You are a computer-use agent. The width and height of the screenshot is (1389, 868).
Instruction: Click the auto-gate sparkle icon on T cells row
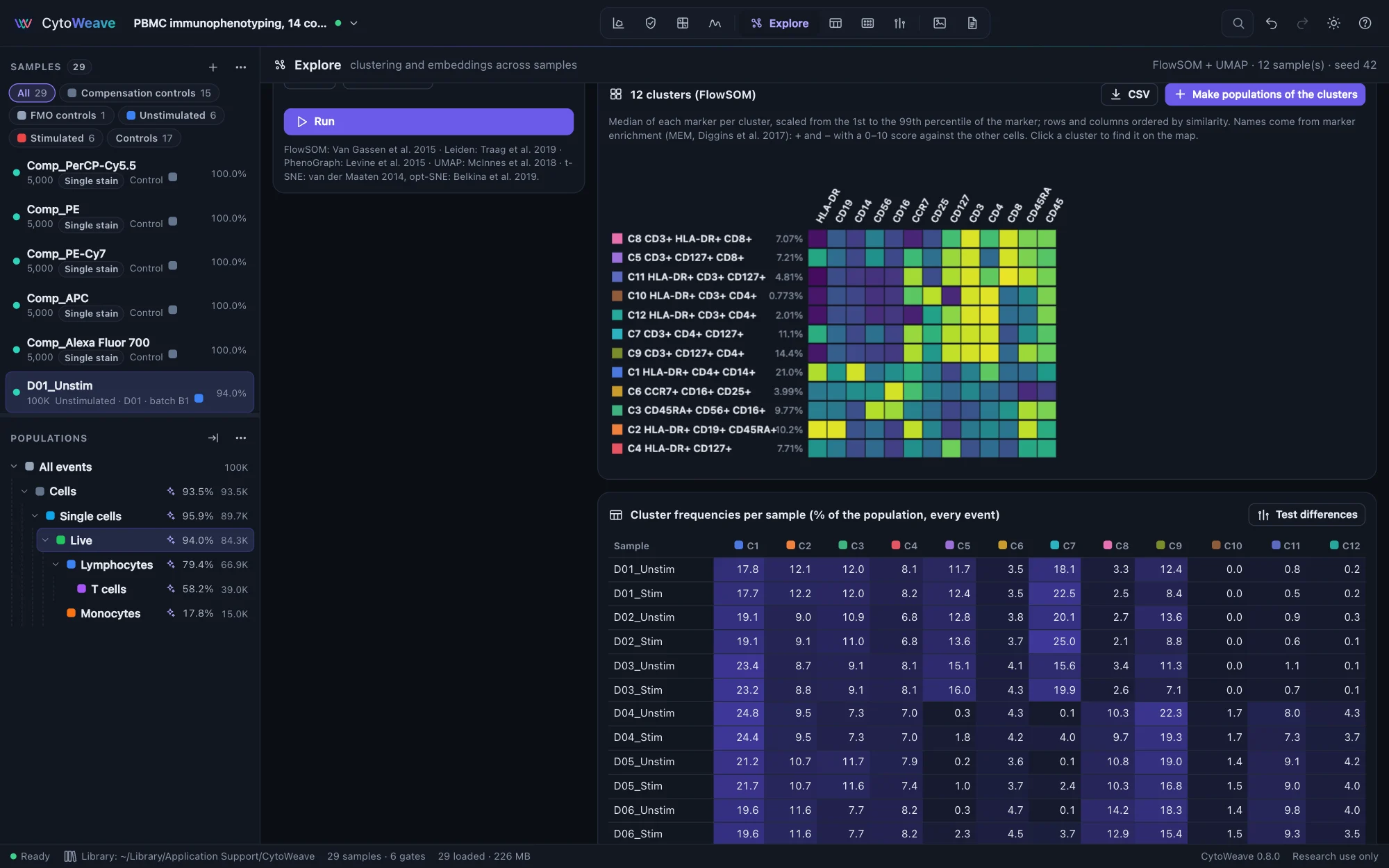tap(171, 589)
